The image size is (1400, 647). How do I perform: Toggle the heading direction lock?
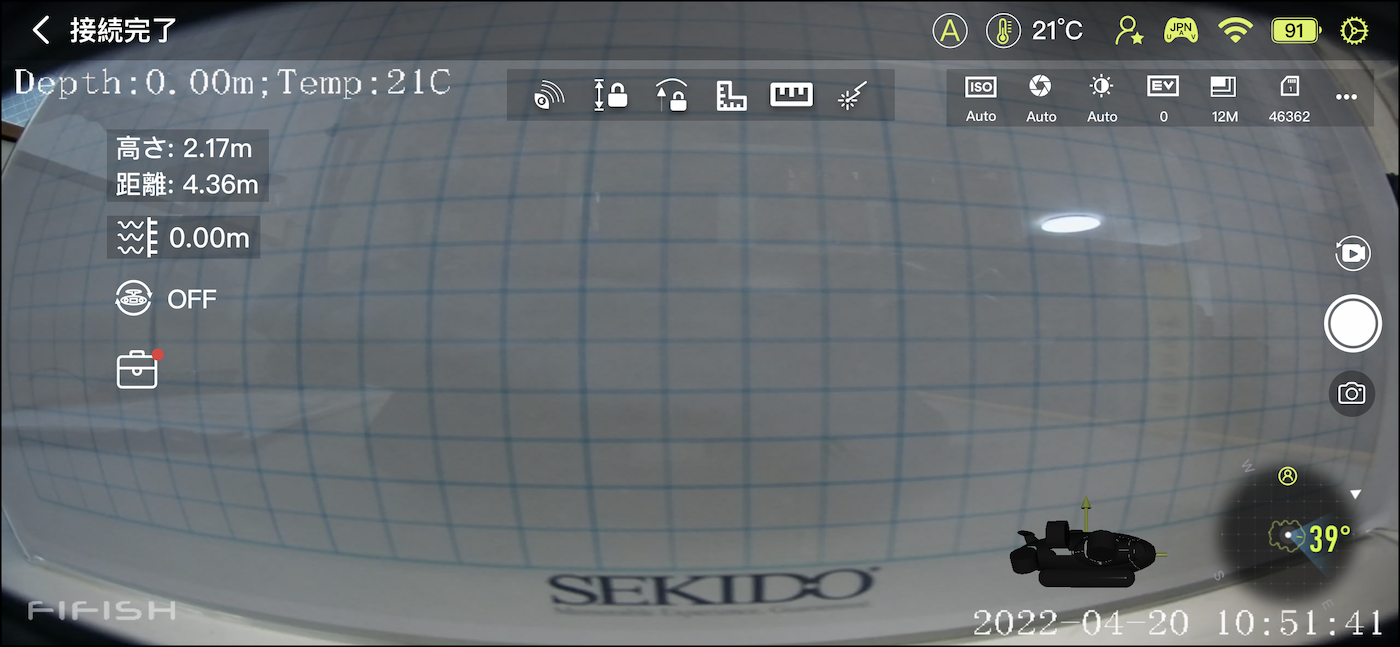(671, 95)
